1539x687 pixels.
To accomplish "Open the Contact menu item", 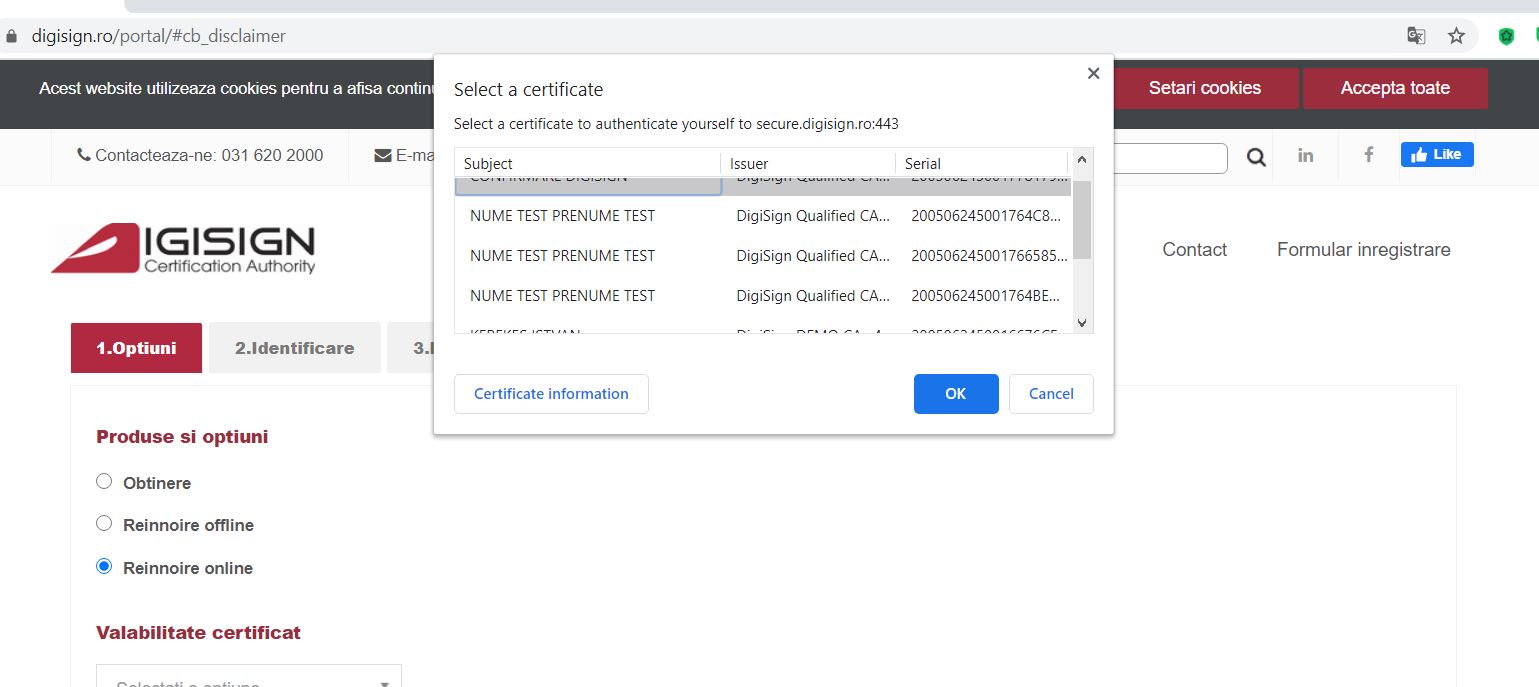I will [1194, 250].
